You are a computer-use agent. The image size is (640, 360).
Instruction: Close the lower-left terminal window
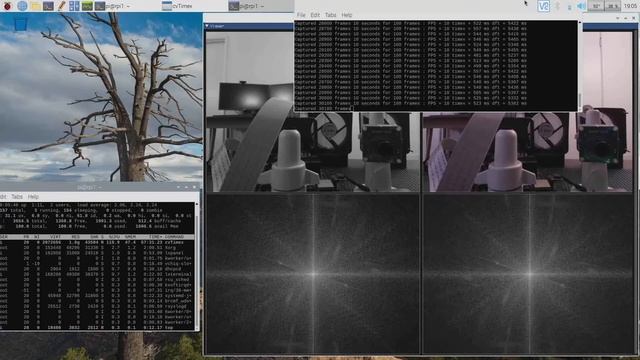tap(194, 187)
